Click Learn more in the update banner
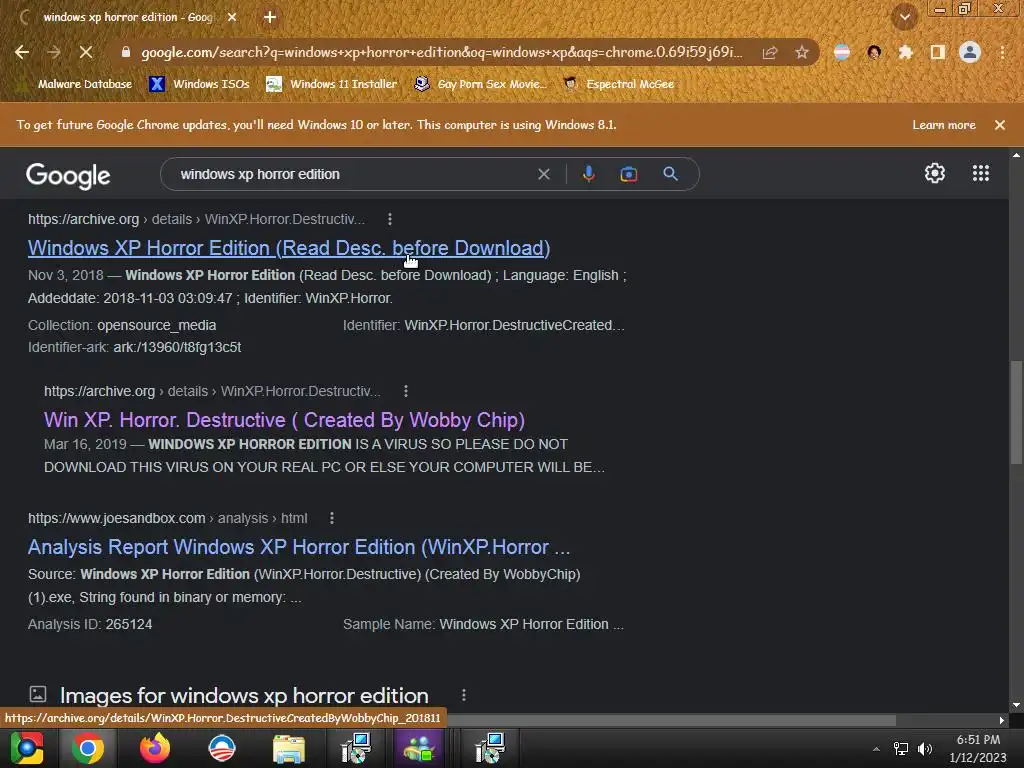Screen dimensions: 1024x768 (x=944, y=125)
